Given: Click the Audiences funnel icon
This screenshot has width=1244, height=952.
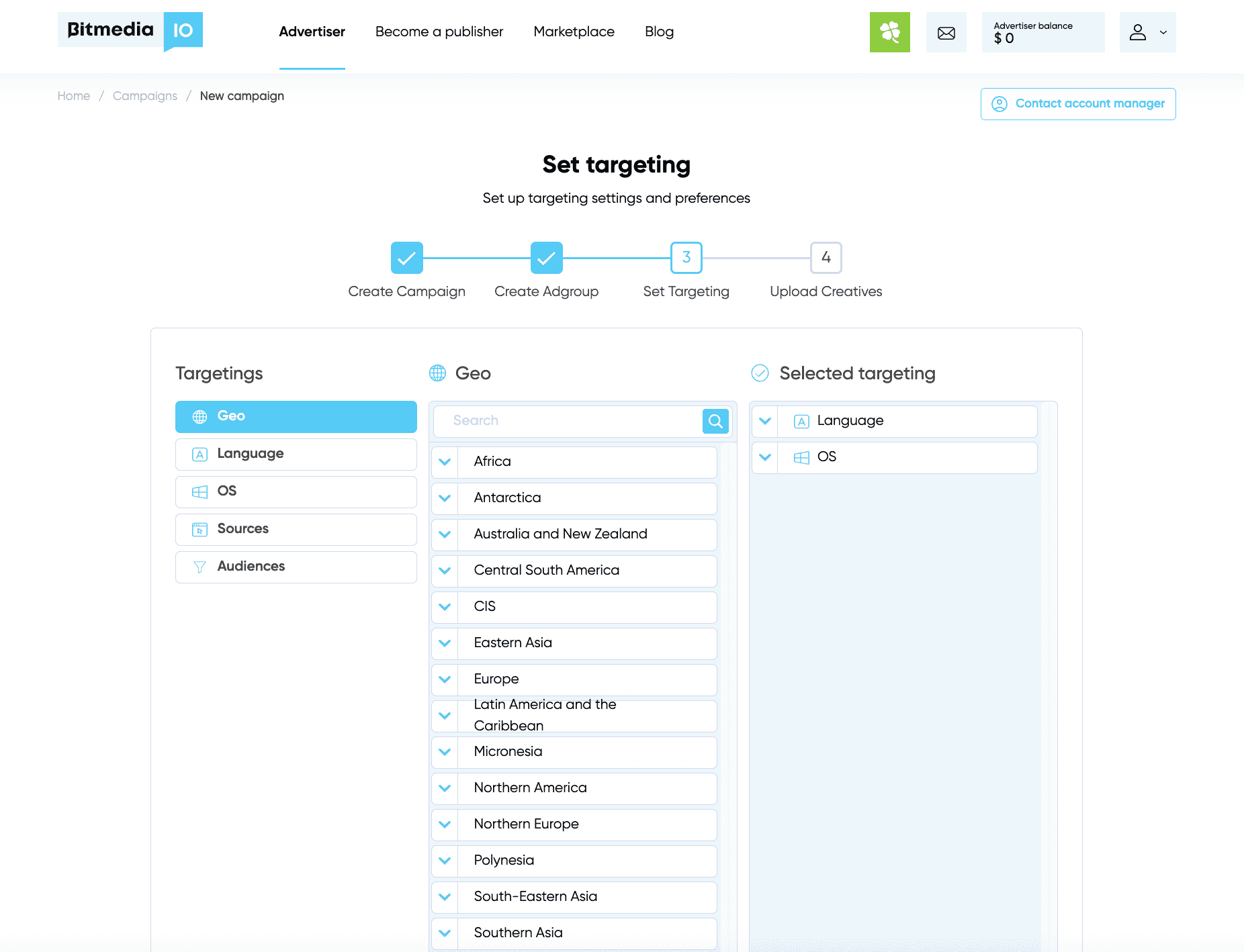Looking at the screenshot, I should click(x=199, y=567).
